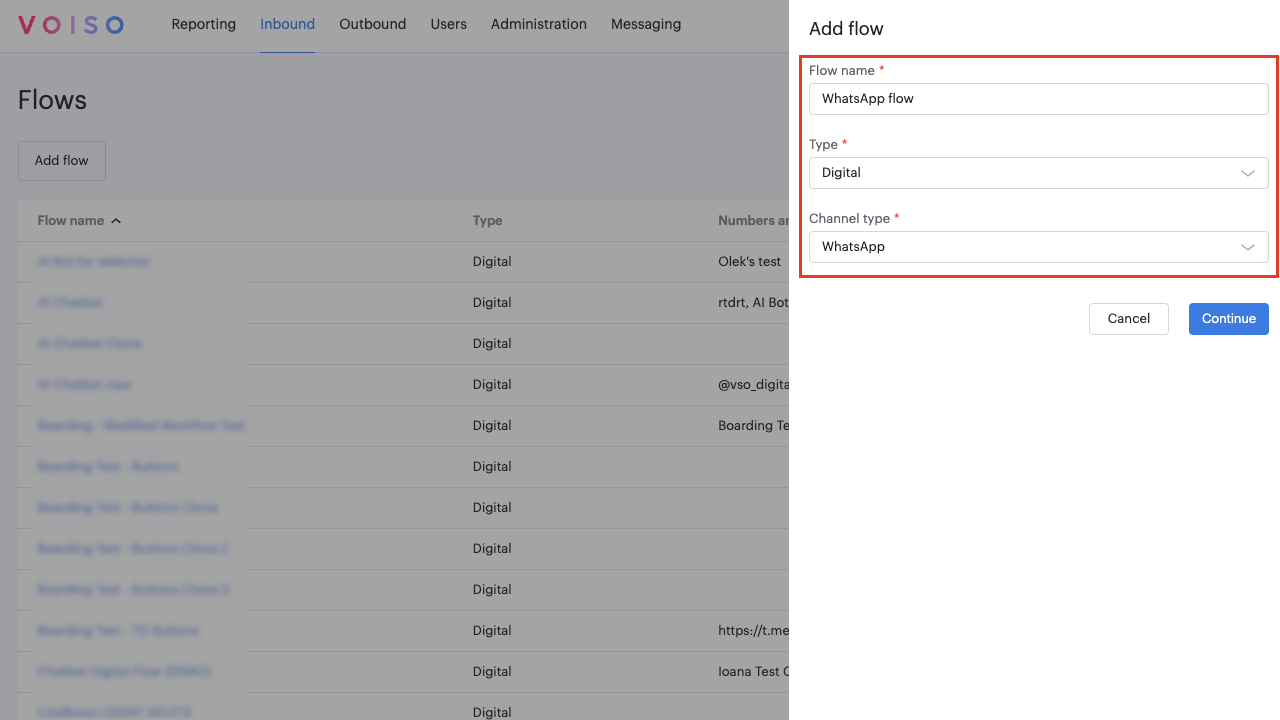
Task: Select the "https://t.me" cell
Action: [753, 631]
